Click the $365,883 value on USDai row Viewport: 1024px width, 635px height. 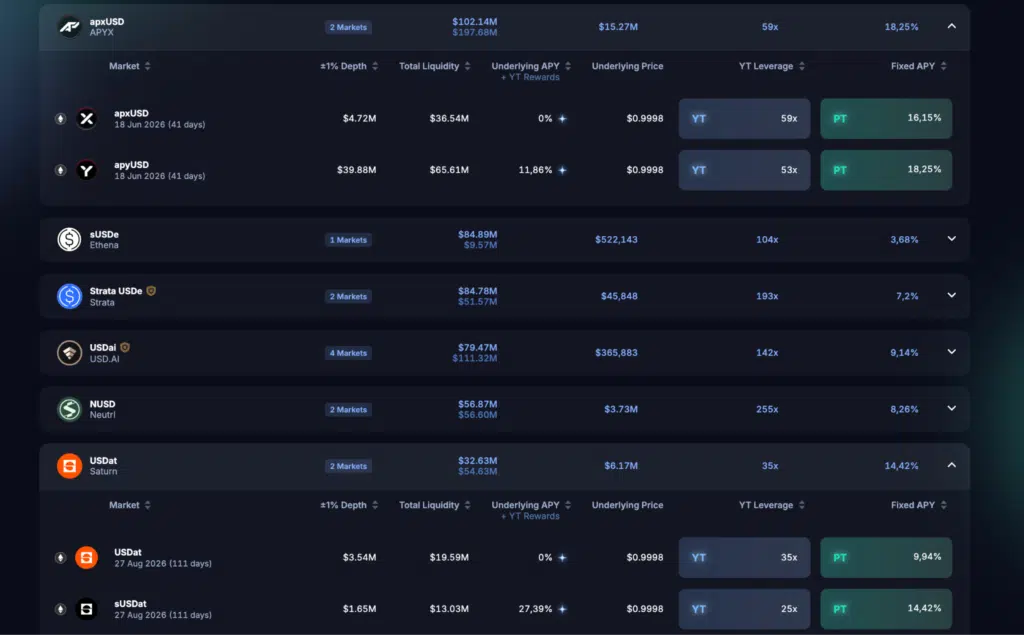click(x=616, y=353)
